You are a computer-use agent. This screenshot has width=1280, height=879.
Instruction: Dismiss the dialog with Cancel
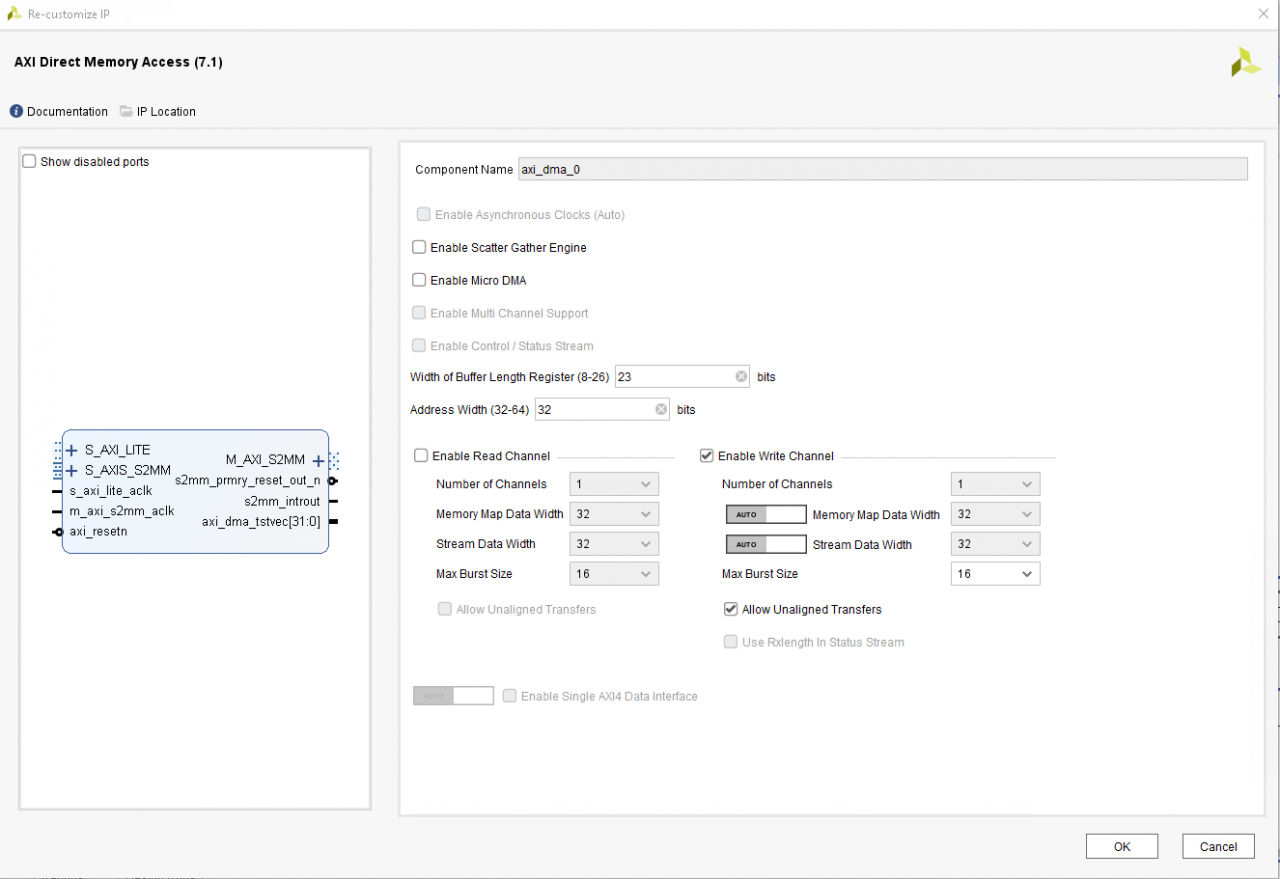click(x=1217, y=845)
